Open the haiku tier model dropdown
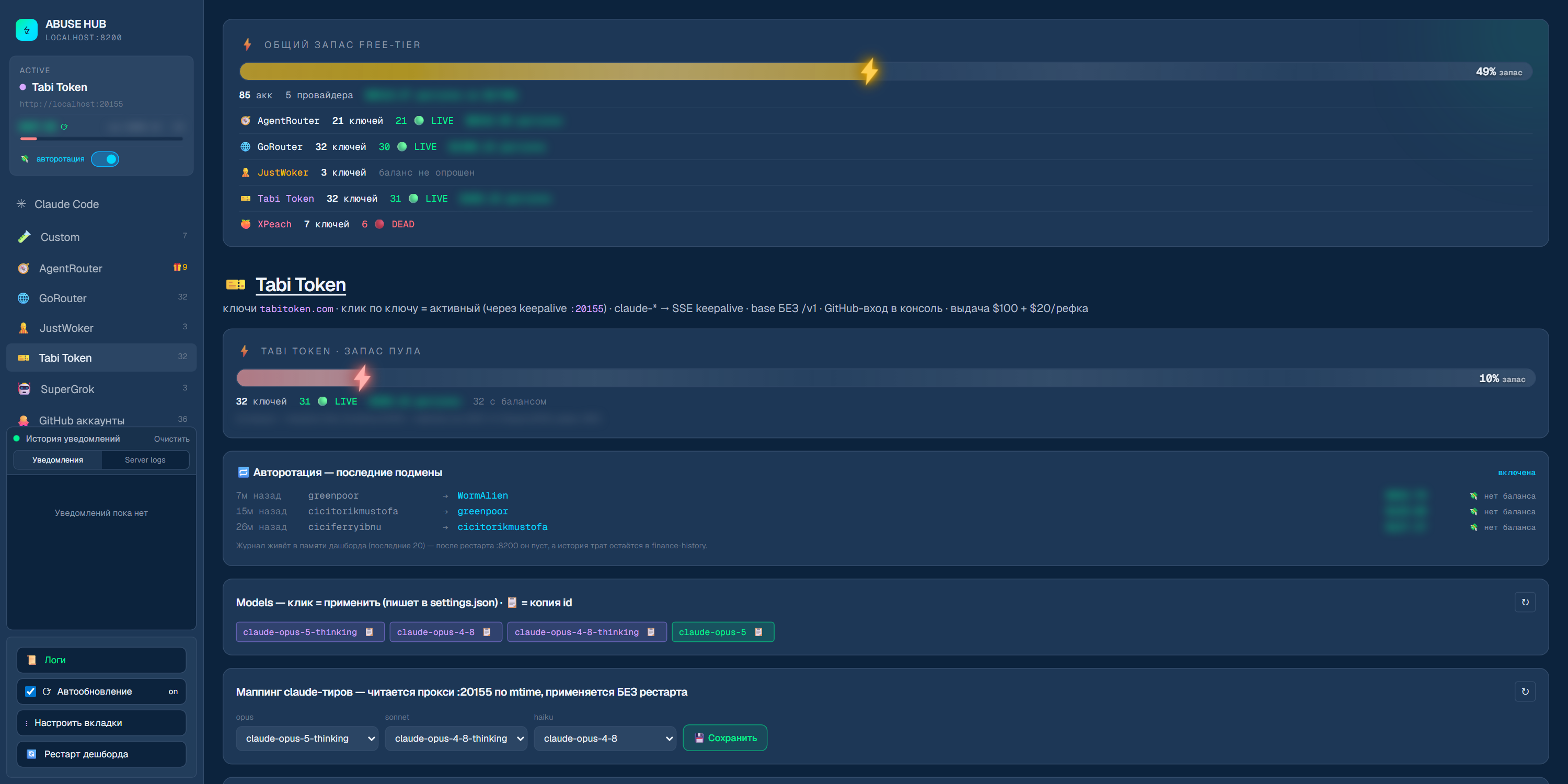Viewport: 1568px width, 784px height. coord(605,739)
